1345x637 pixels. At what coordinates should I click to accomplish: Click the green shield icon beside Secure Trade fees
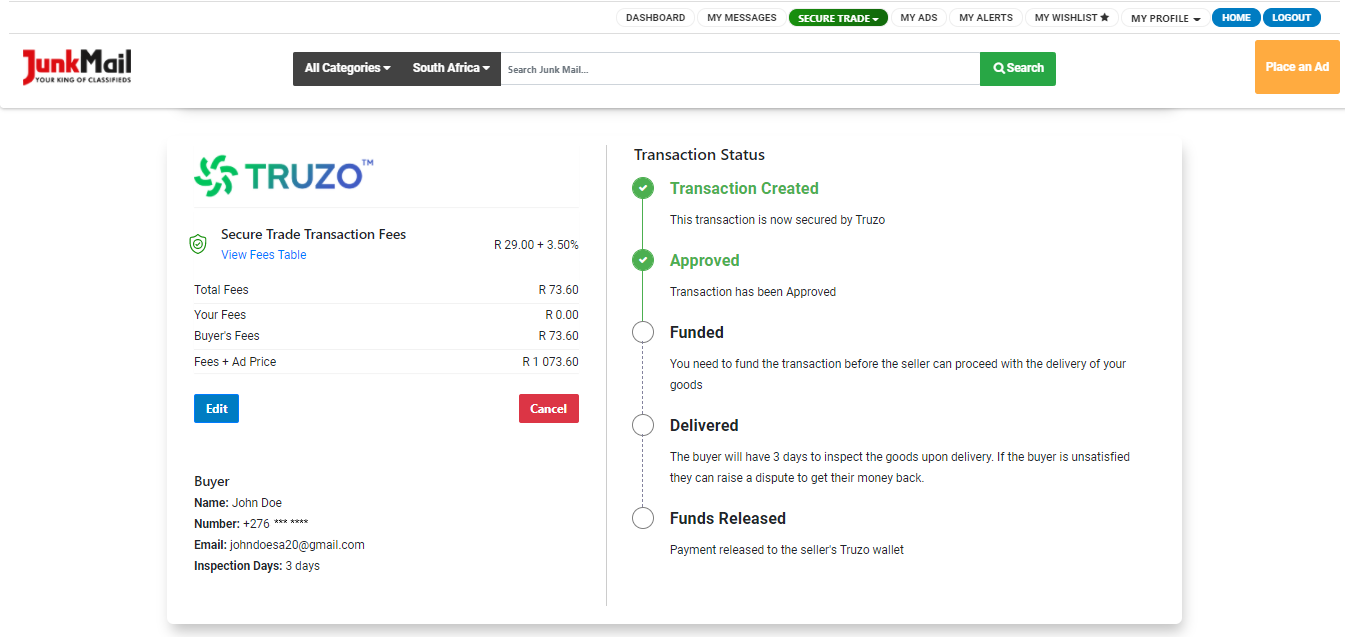coord(198,244)
